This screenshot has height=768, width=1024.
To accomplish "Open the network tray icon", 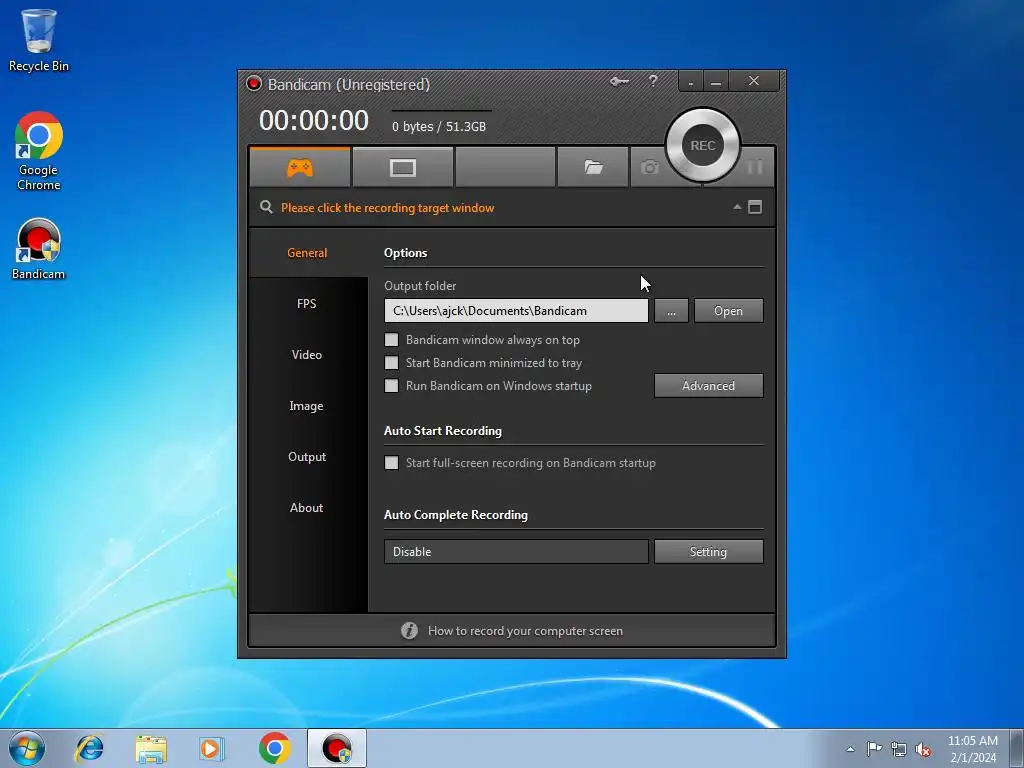I will pos(899,749).
